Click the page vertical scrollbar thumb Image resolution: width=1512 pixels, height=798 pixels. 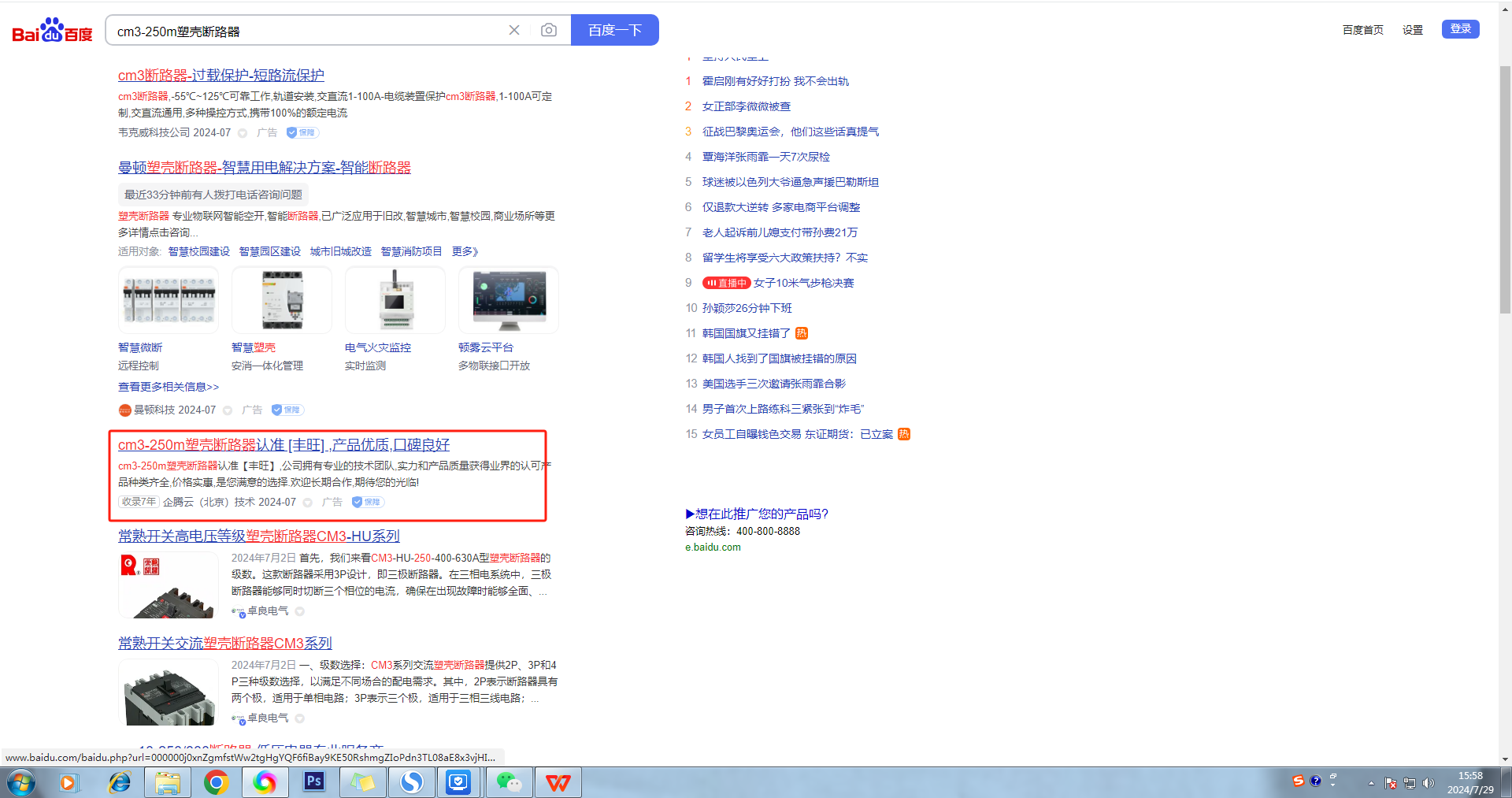tap(1505, 189)
